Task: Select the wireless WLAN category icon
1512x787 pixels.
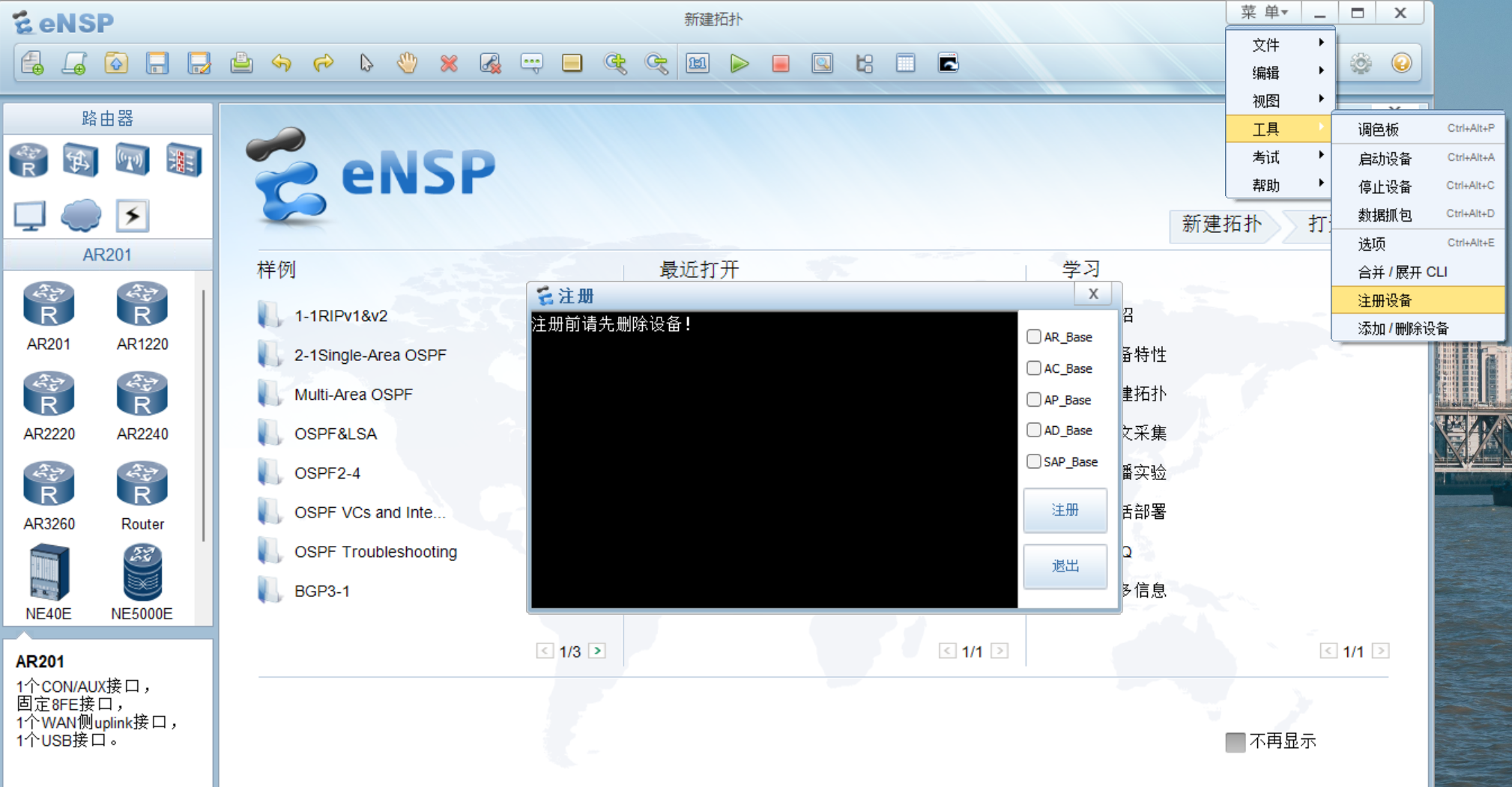Action: point(133,160)
